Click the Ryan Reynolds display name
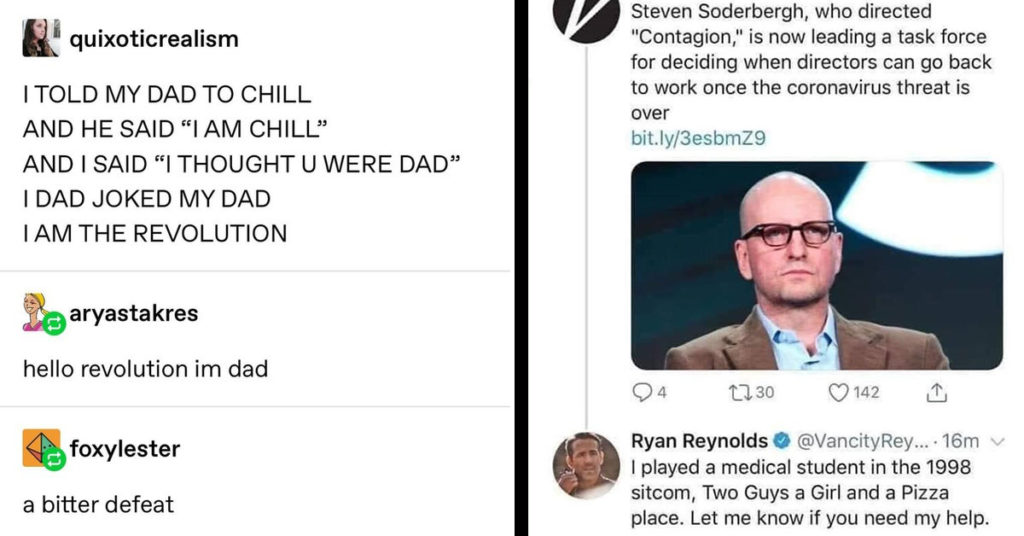This screenshot has width=1024, height=536. click(699, 441)
